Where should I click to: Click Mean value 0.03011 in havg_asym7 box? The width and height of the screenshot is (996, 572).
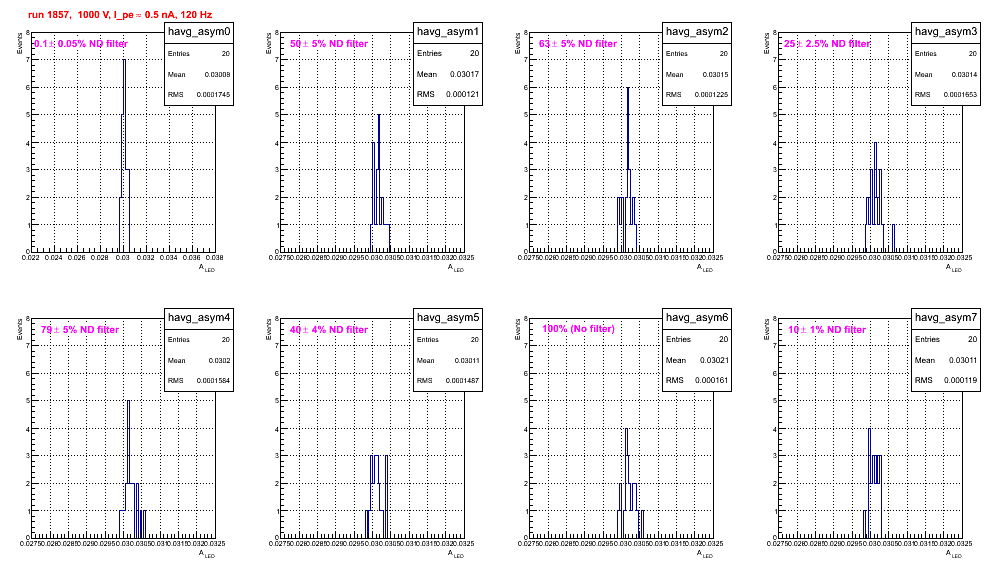pyautogui.click(x=963, y=360)
